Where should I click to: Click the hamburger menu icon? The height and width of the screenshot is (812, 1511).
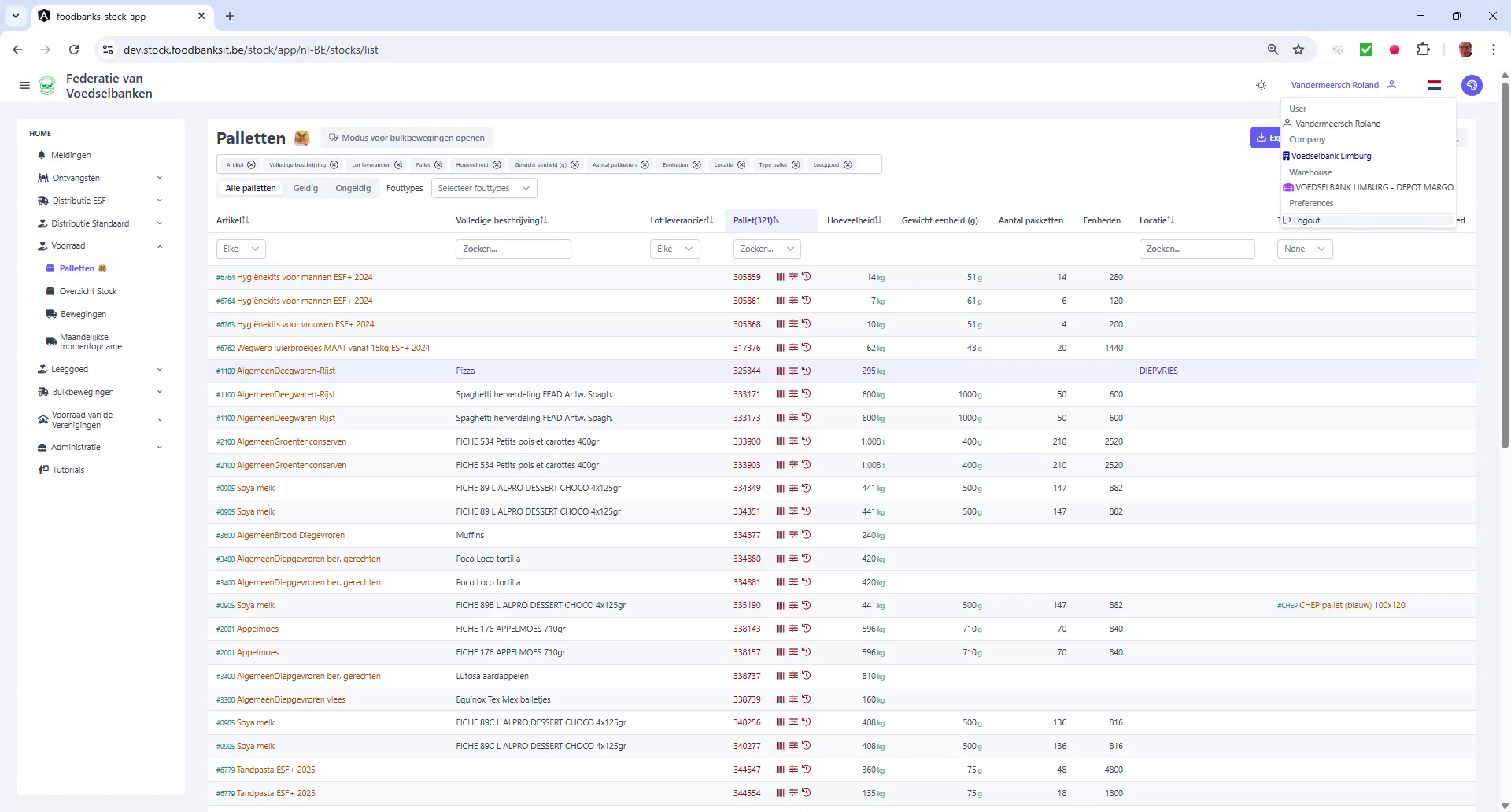coord(24,85)
